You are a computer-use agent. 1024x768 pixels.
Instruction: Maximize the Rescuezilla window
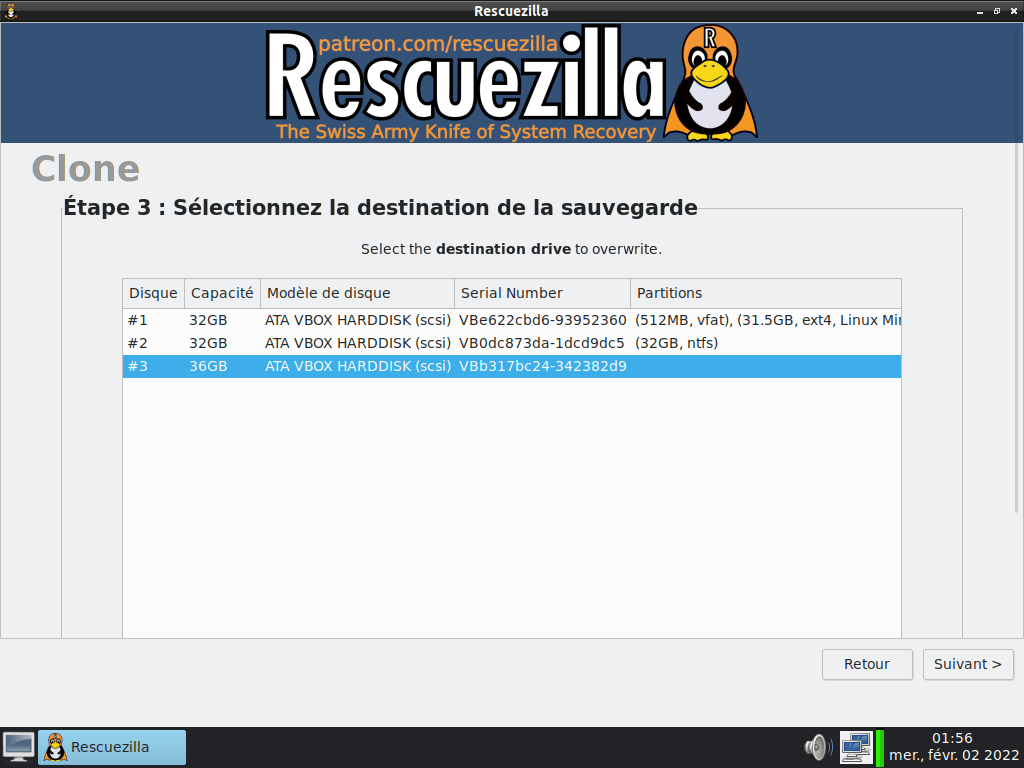[997, 11]
